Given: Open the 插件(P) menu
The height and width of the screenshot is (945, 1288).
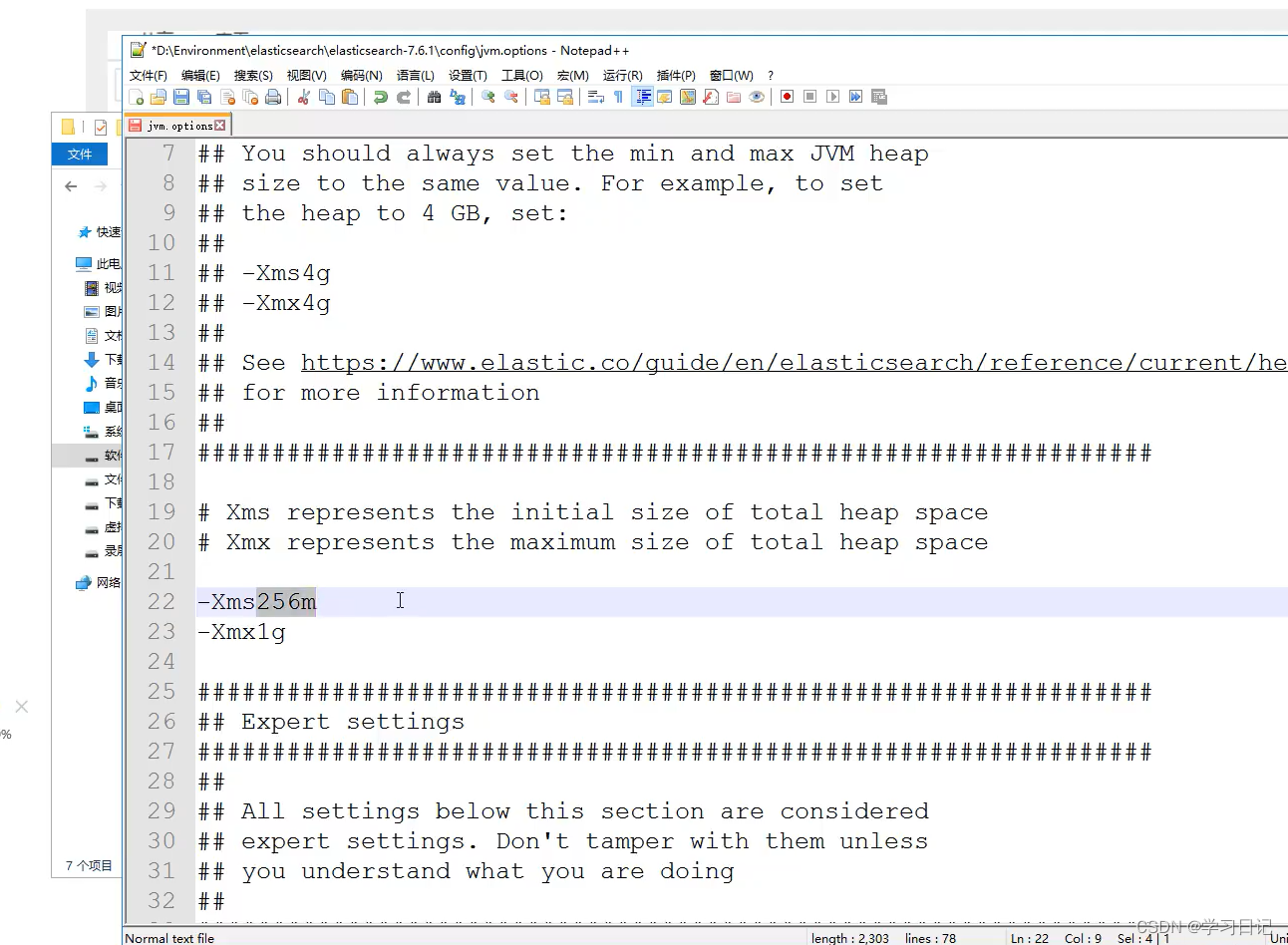Looking at the screenshot, I should coord(676,76).
